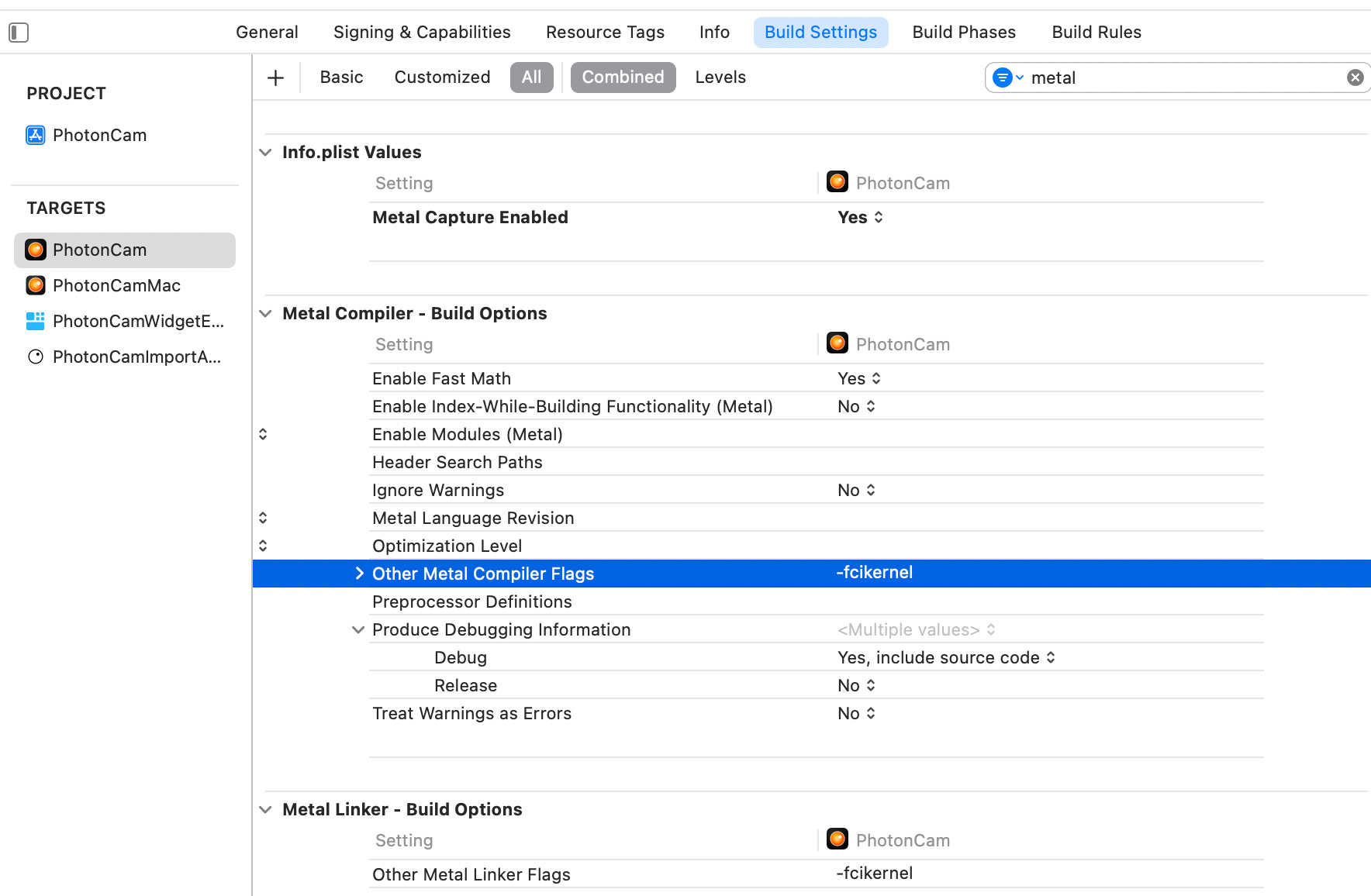Change Treat Warnings as Errors value
Screen dimensions: 1371x896
point(856,714)
